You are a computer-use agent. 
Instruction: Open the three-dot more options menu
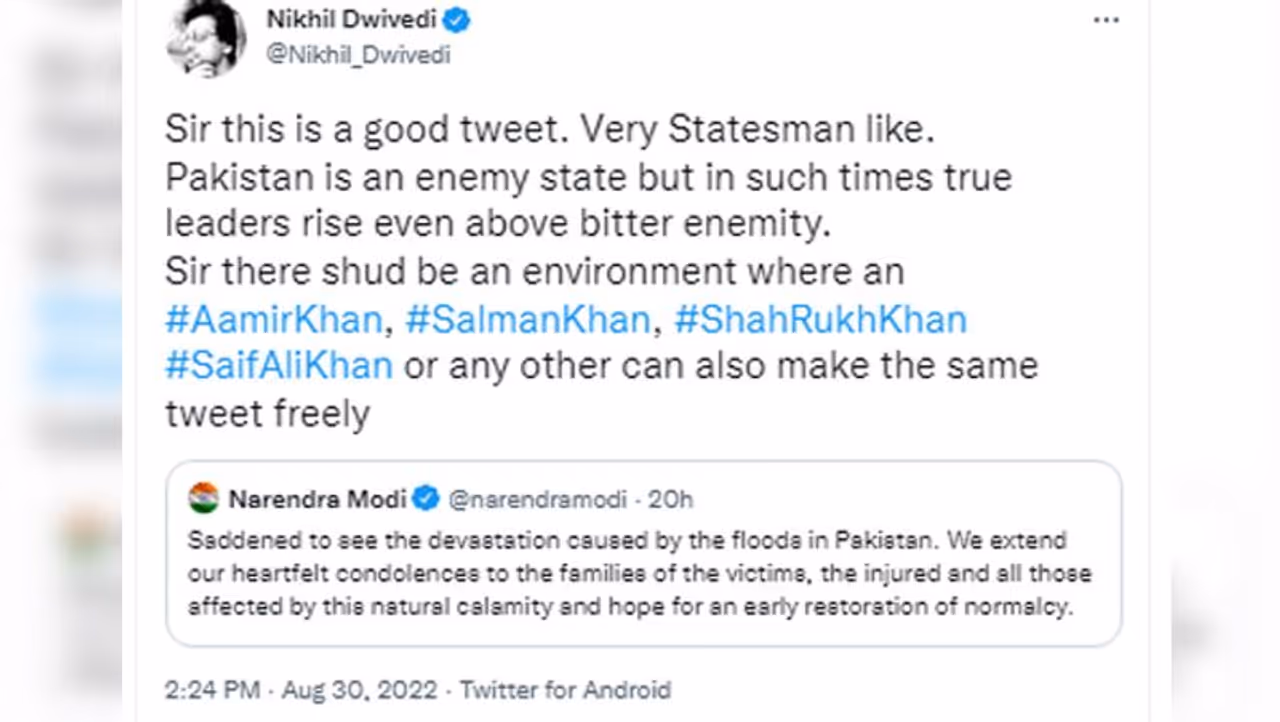coord(1106,20)
